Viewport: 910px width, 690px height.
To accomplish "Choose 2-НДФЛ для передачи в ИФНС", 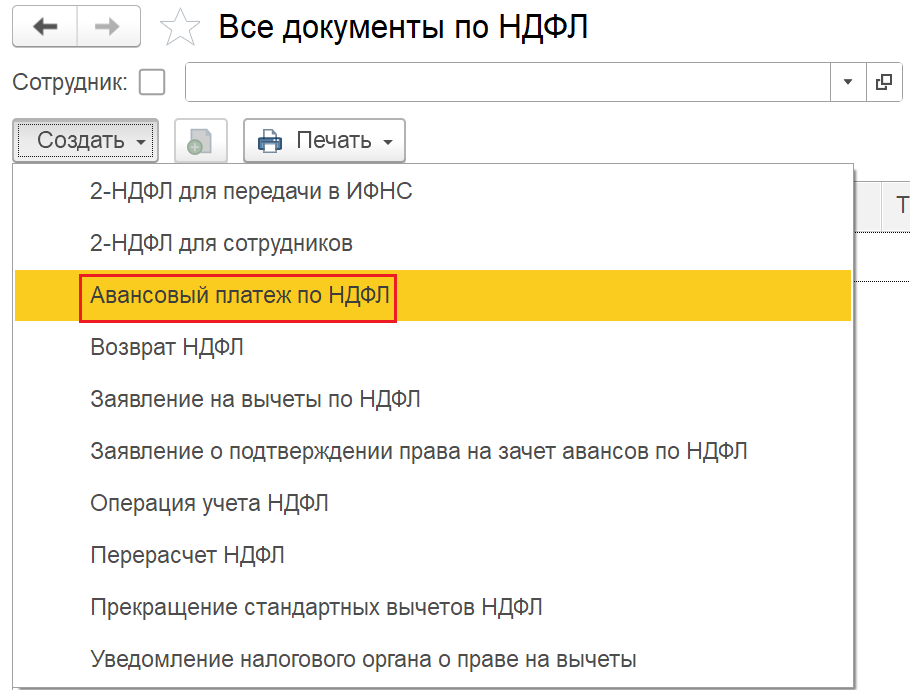I will 433,192.
